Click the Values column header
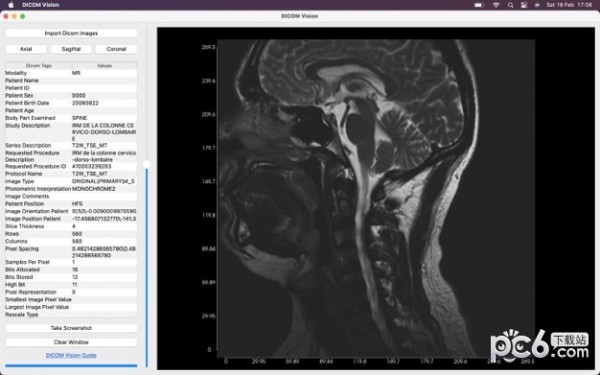The width and height of the screenshot is (600, 375). (x=104, y=66)
